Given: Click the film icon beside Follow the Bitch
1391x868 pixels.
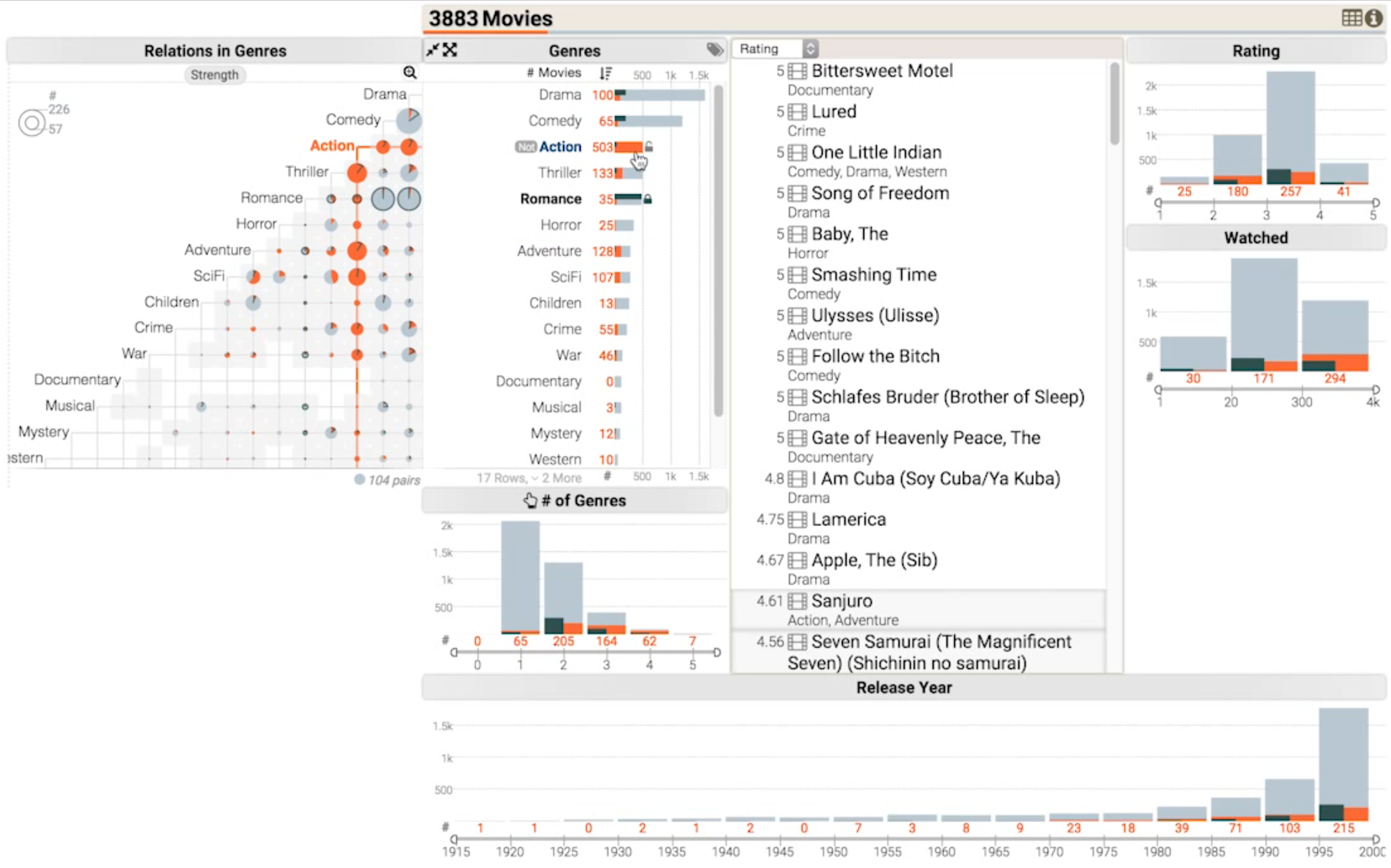Looking at the screenshot, I should tap(798, 356).
